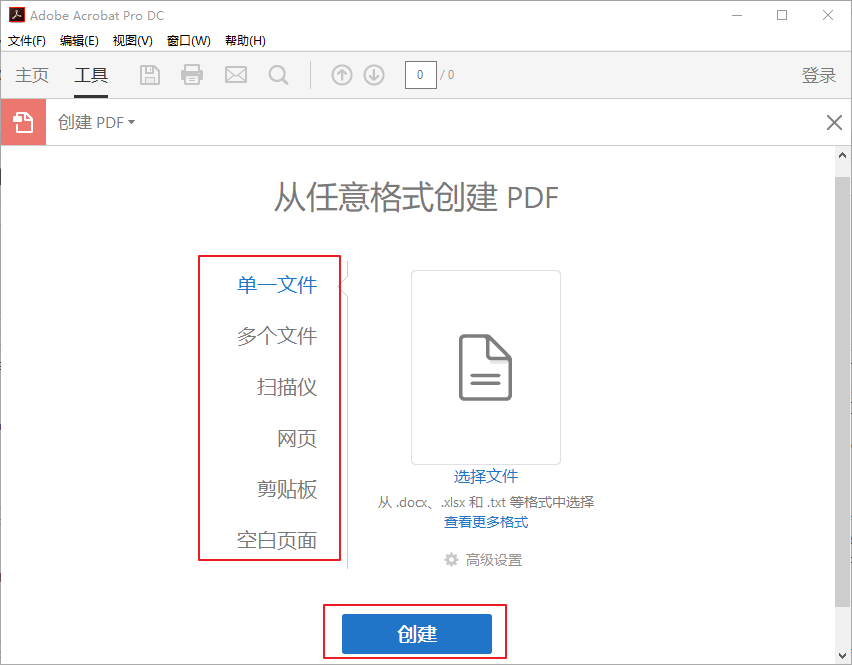Select the 单一文件 option
Screen dimensions: 852x665
(x=277, y=285)
